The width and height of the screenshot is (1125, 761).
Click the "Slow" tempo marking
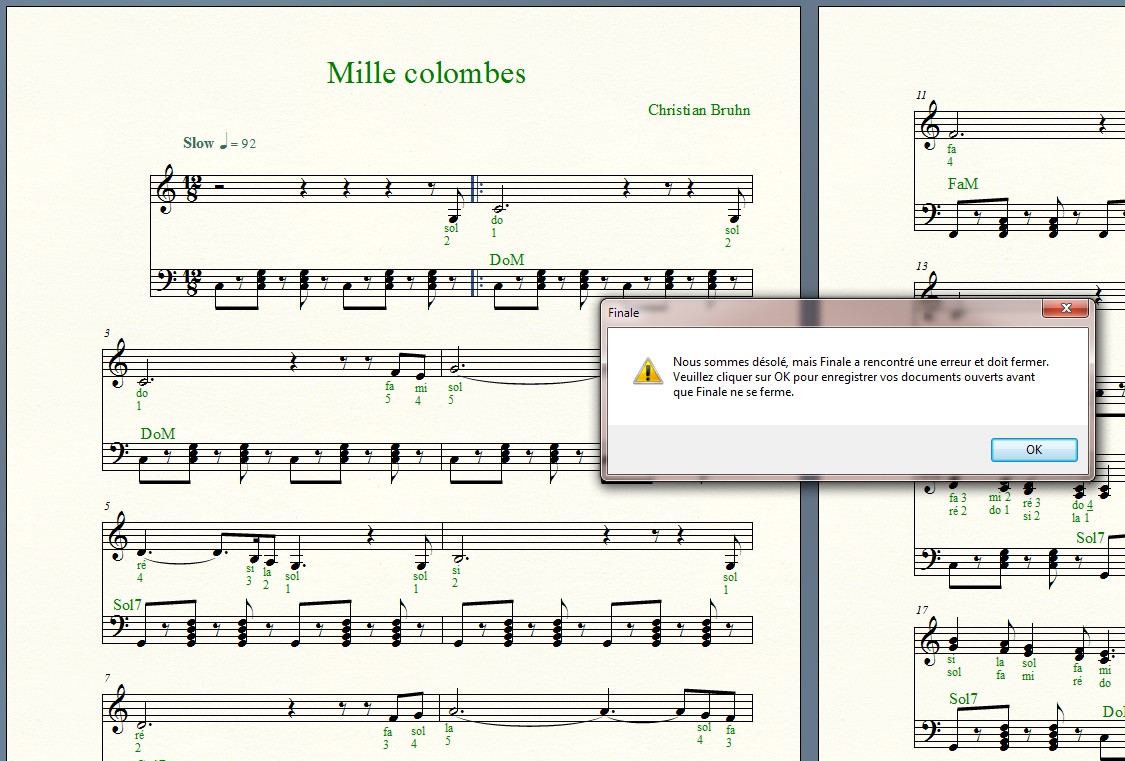click(199, 143)
